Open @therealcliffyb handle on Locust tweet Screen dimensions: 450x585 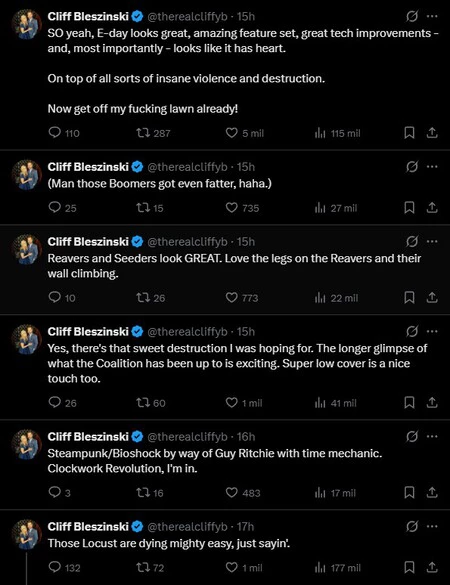(x=187, y=526)
